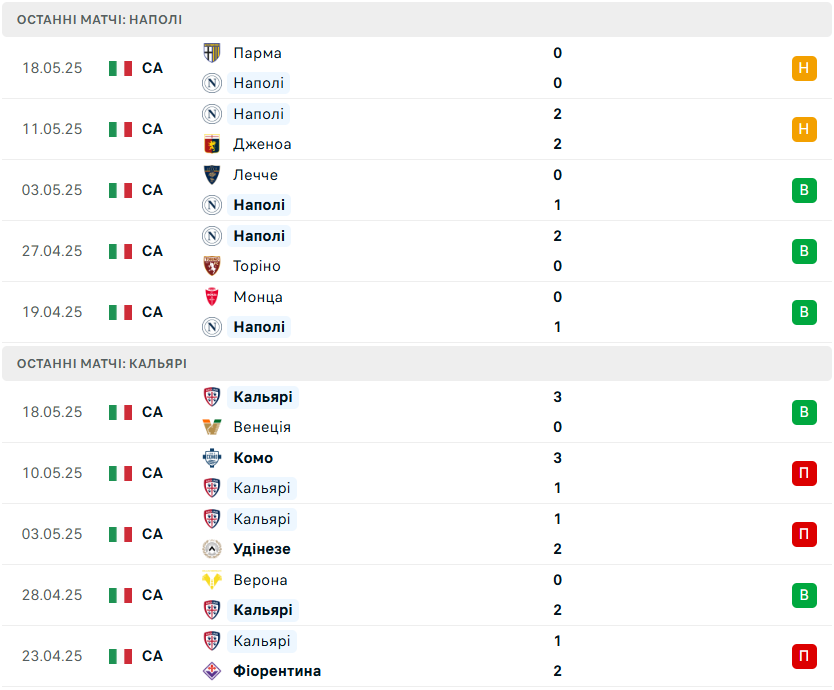The width and height of the screenshot is (834, 690).
Task: Click the draw badge for Parma–Napoli match
Action: tap(804, 68)
